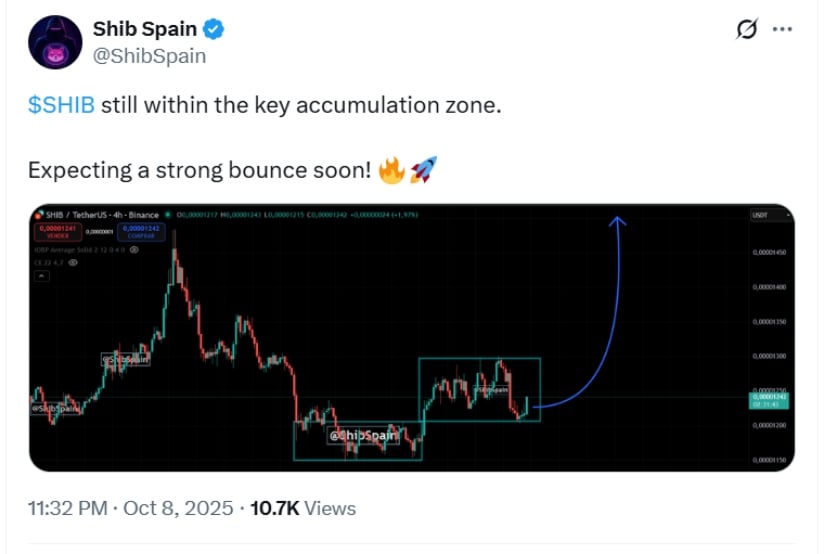Click the fire emoji in the tweet

click(390, 171)
